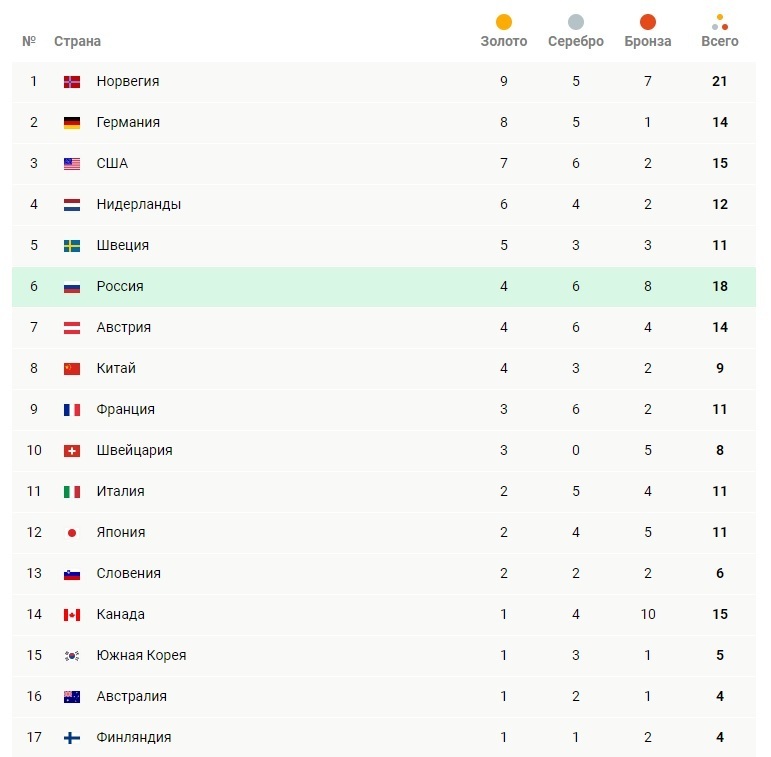Click the Germany flag icon
Screen dimensions: 771x757
click(x=72, y=123)
